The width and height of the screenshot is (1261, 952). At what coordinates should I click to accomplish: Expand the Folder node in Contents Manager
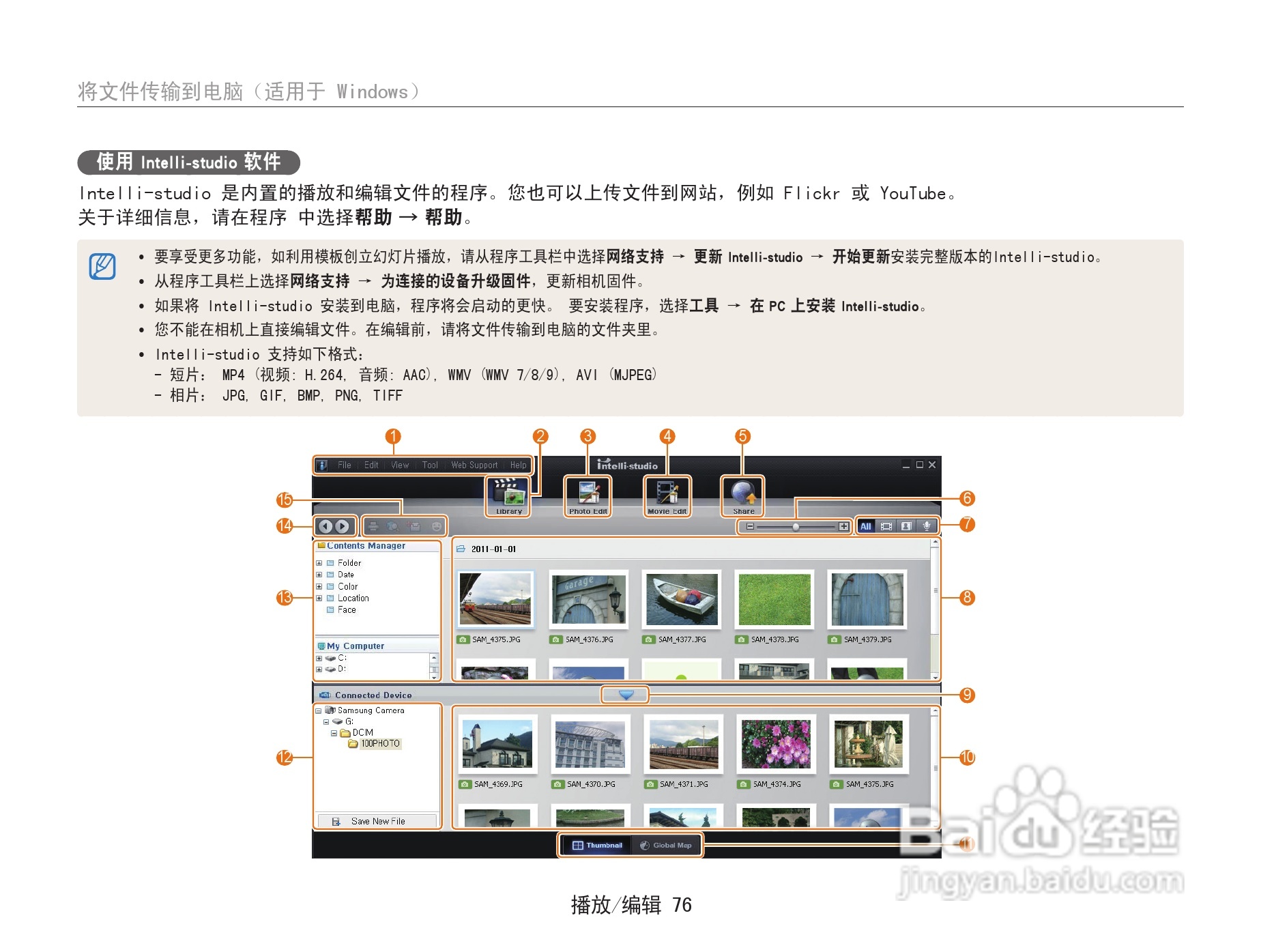click(319, 563)
